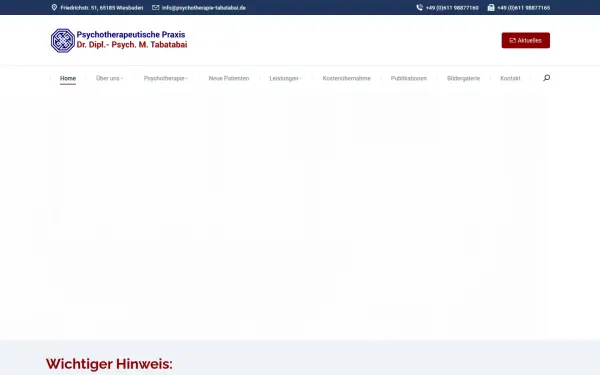Click the Psychotherapeutische Praxis title text
This screenshot has height=375, width=600.
click(131, 34)
